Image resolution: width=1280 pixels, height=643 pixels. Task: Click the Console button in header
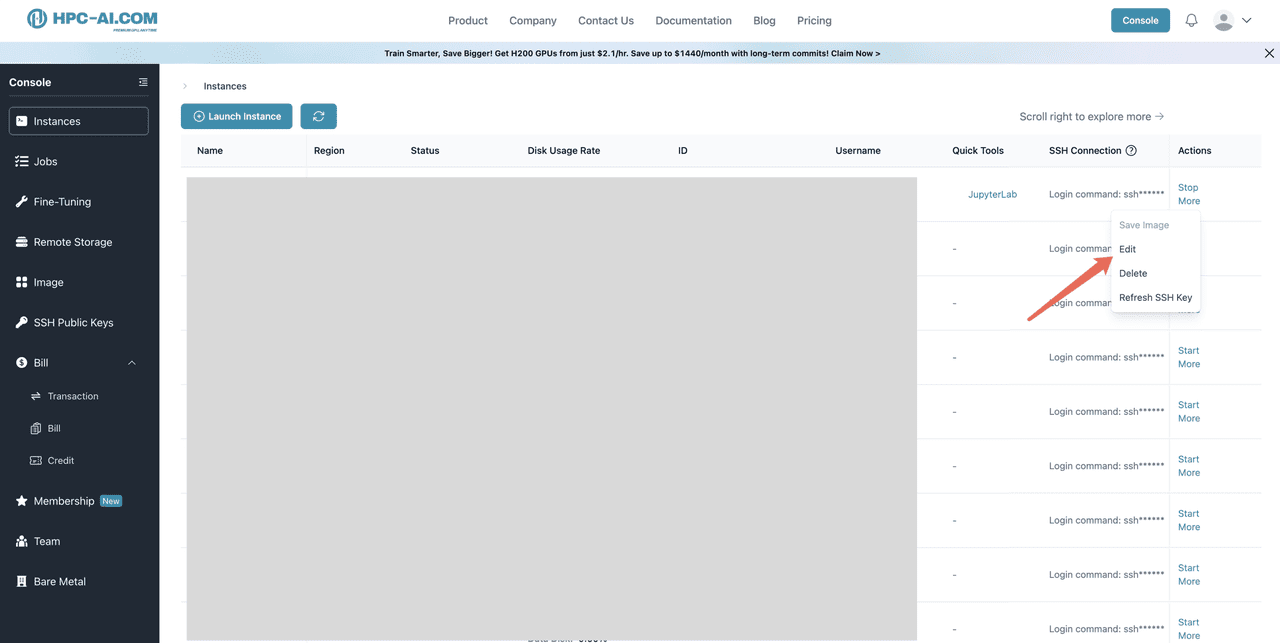[x=1140, y=20]
